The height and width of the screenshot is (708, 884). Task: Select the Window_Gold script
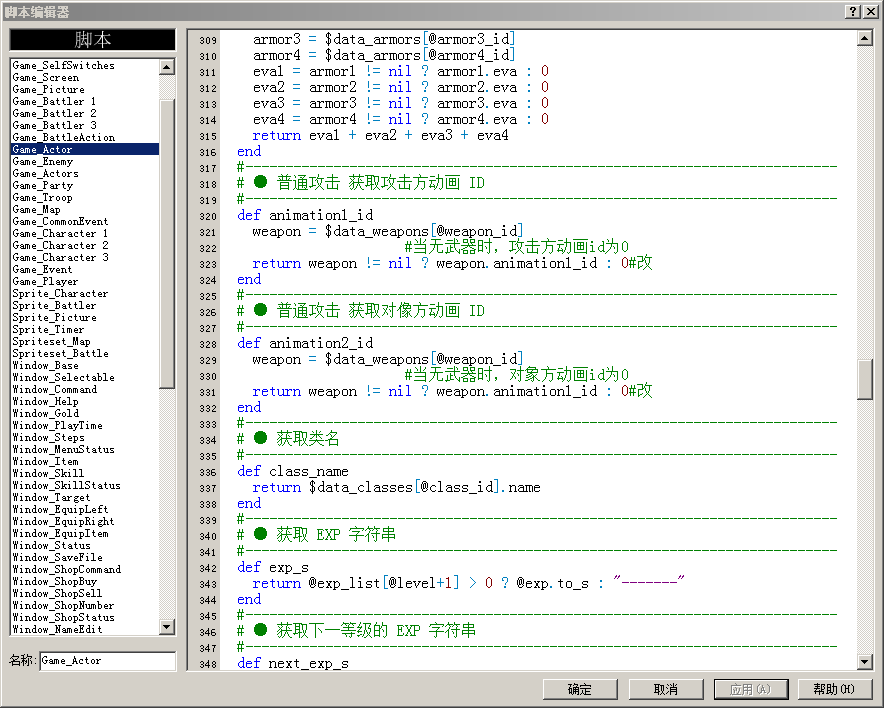point(85,413)
